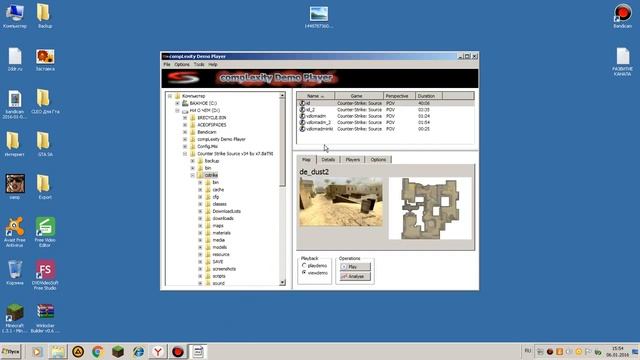Viewport: 640px width, 360px height.
Task: Expand the ACEOFSPADES folder node
Action: tap(185, 125)
